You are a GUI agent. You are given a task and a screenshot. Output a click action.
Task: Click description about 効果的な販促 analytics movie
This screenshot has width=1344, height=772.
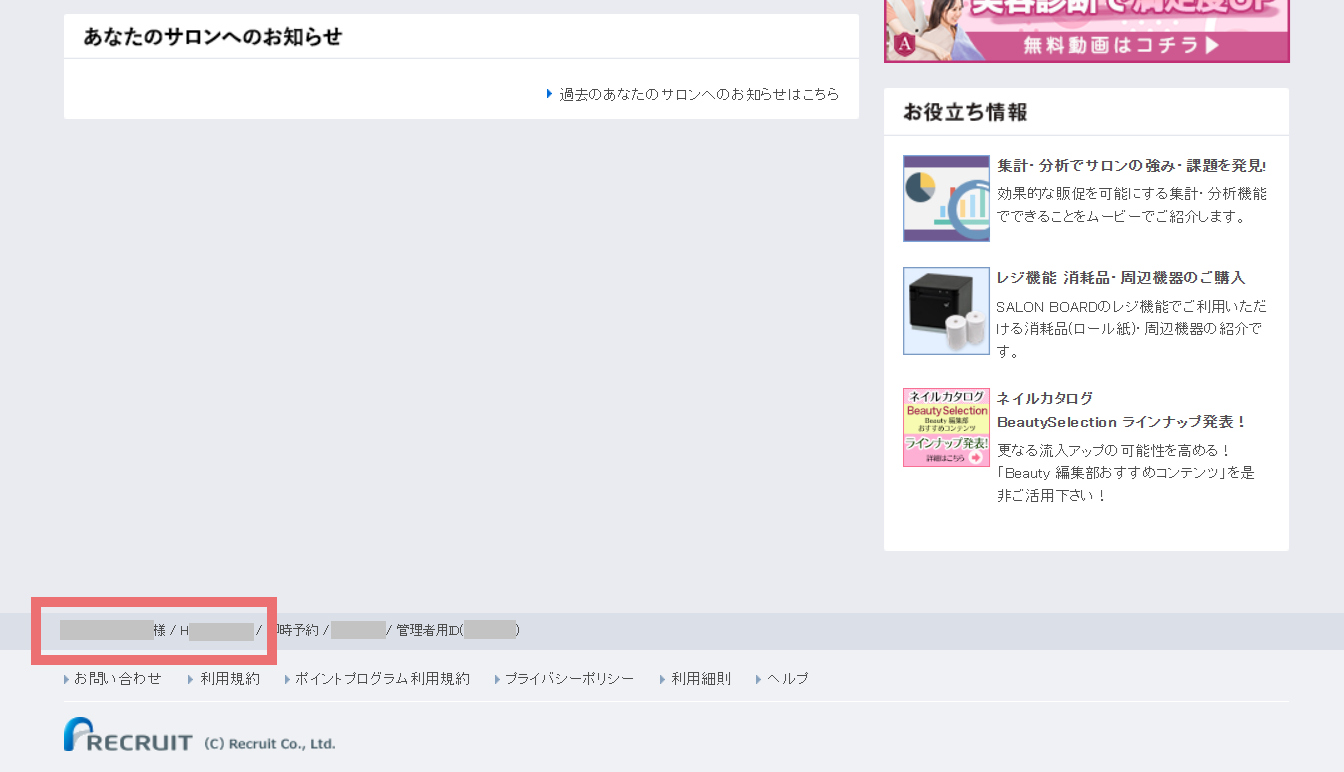(x=1131, y=205)
